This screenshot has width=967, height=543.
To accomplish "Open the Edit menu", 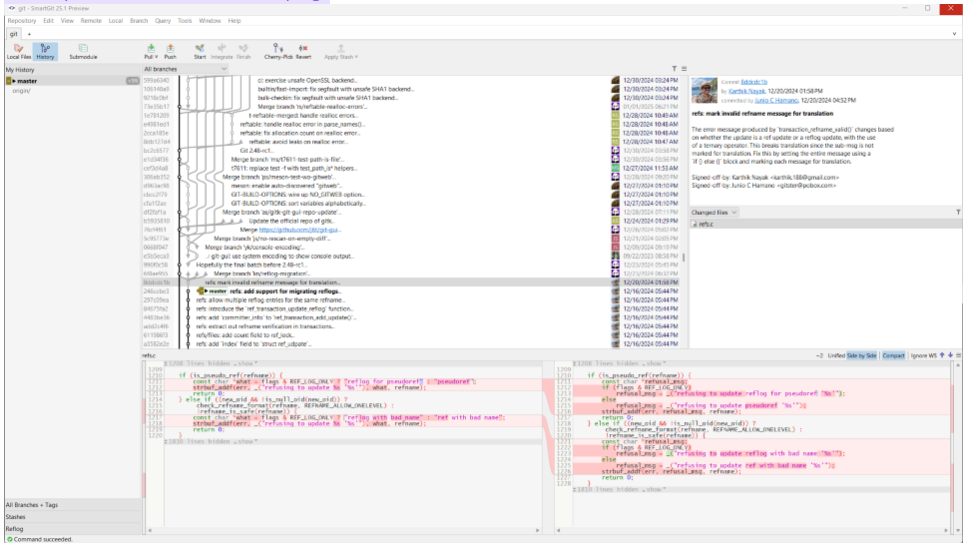I will coord(48,20).
